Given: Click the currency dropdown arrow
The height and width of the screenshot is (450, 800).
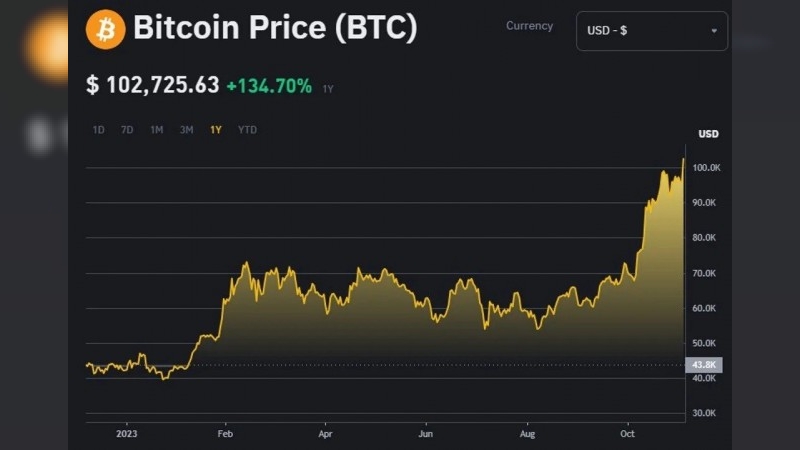Looking at the screenshot, I should [x=714, y=31].
